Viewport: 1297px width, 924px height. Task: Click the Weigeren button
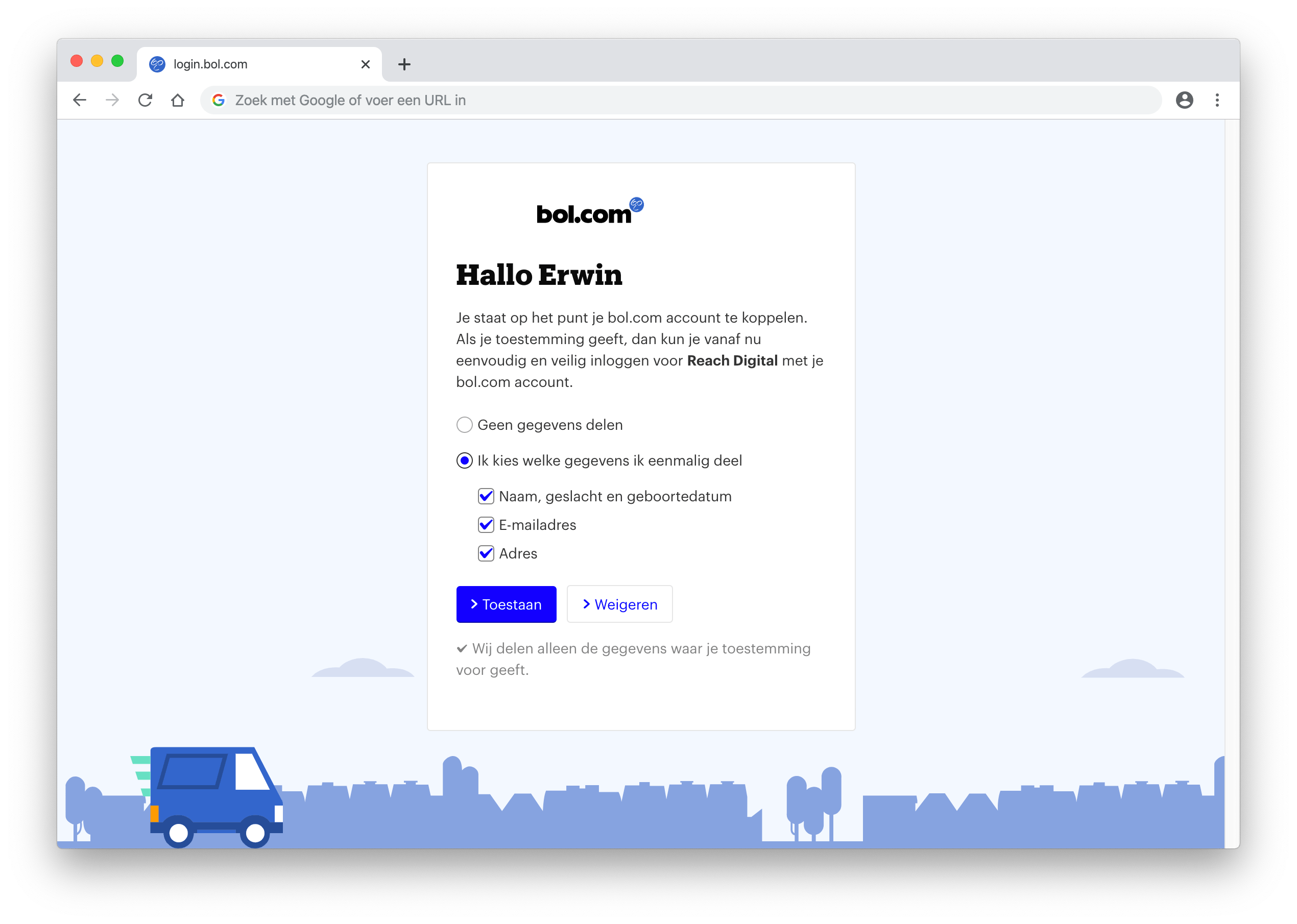click(619, 604)
